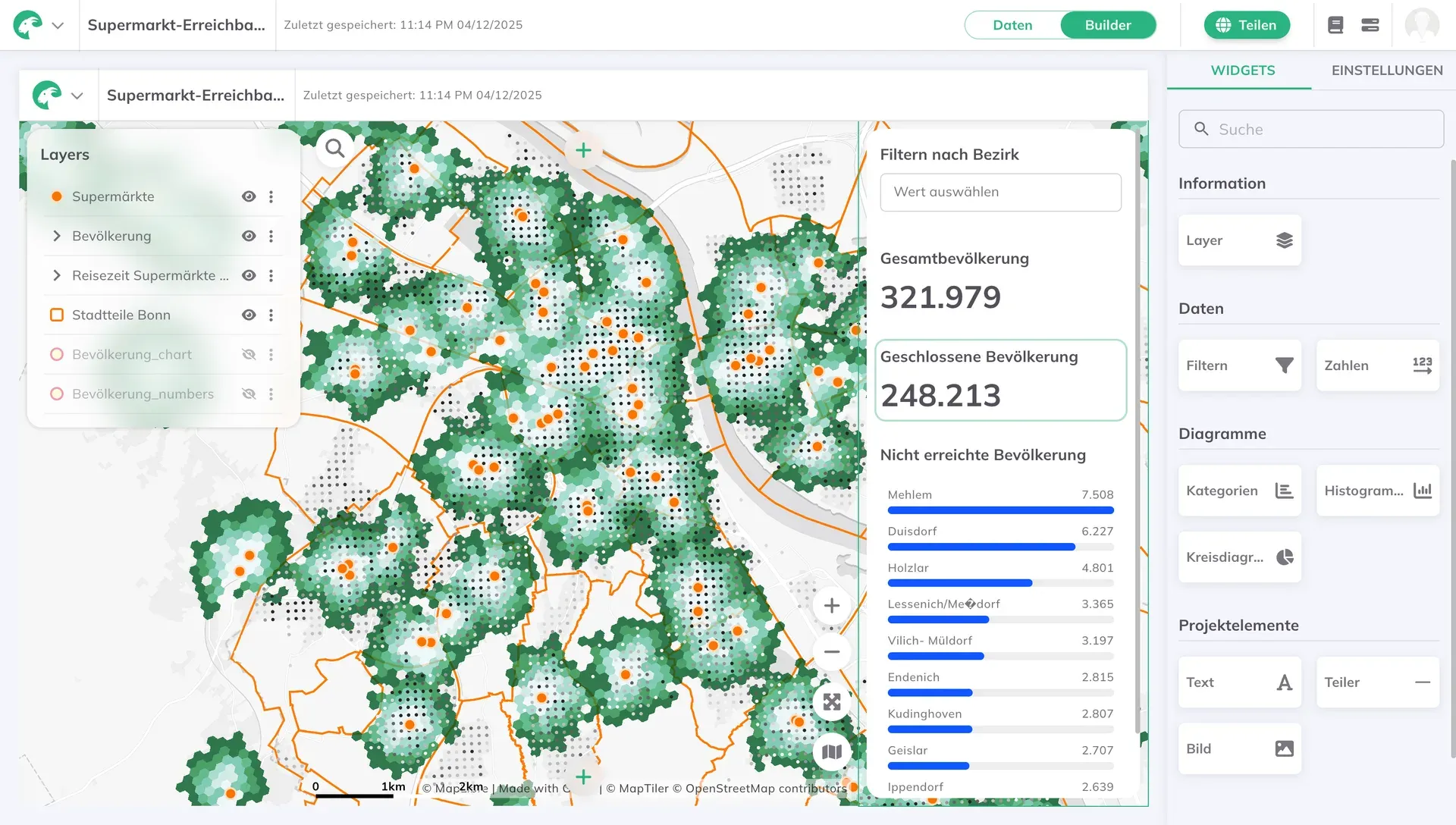
Task: Hide the Bevölkerung layer
Action: 249,236
